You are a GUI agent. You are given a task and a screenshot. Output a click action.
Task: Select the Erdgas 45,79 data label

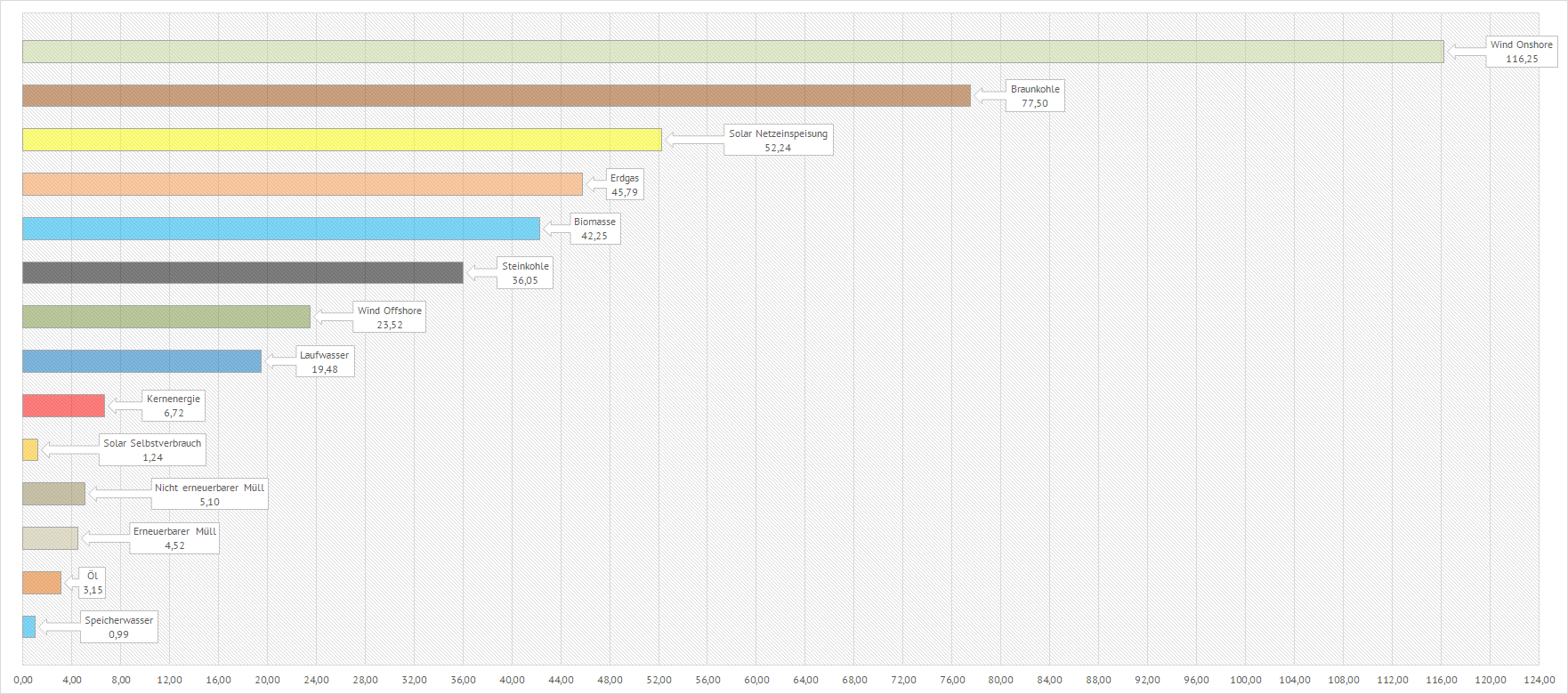tap(625, 185)
